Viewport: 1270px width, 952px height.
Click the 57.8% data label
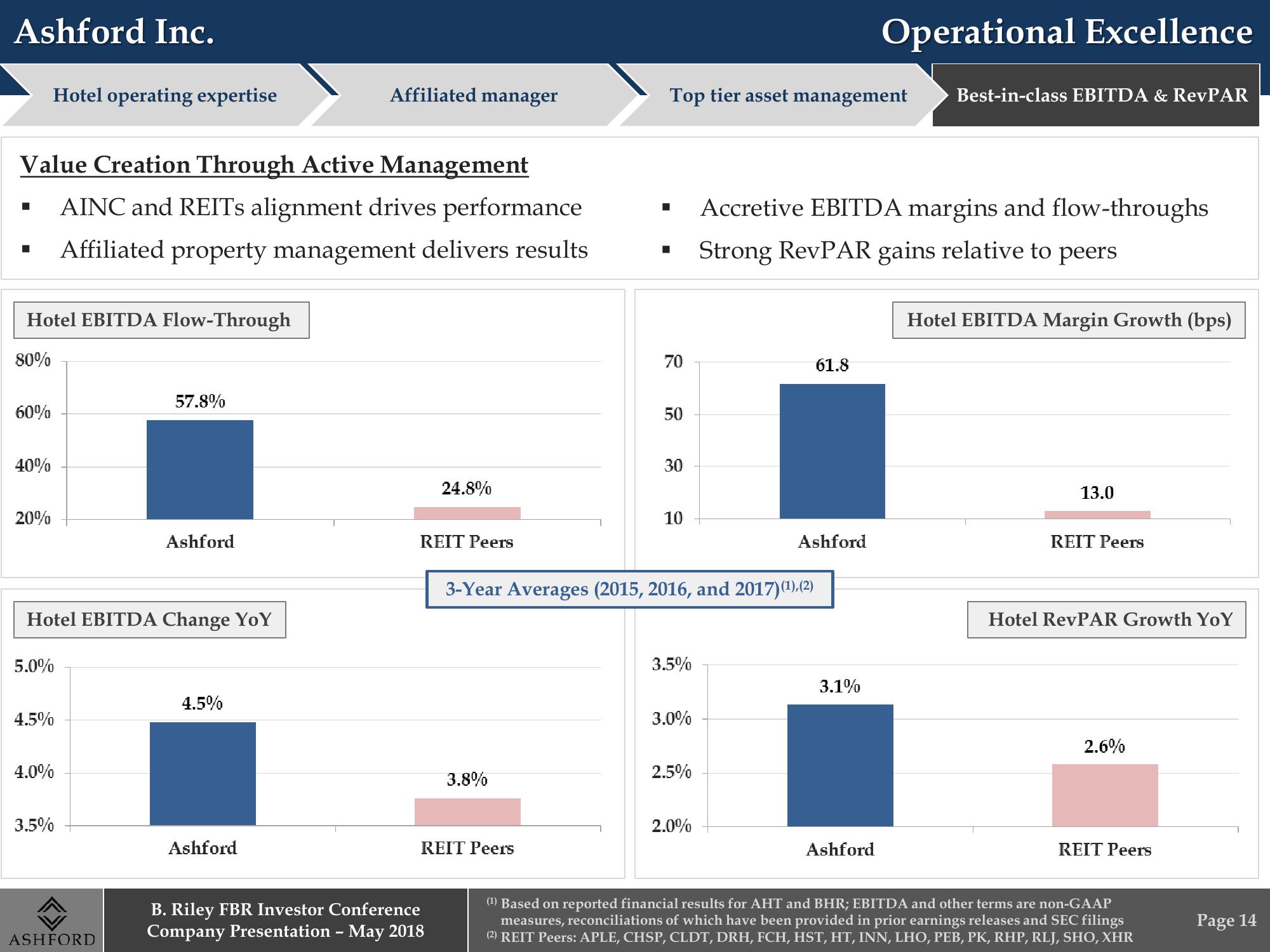(x=200, y=401)
